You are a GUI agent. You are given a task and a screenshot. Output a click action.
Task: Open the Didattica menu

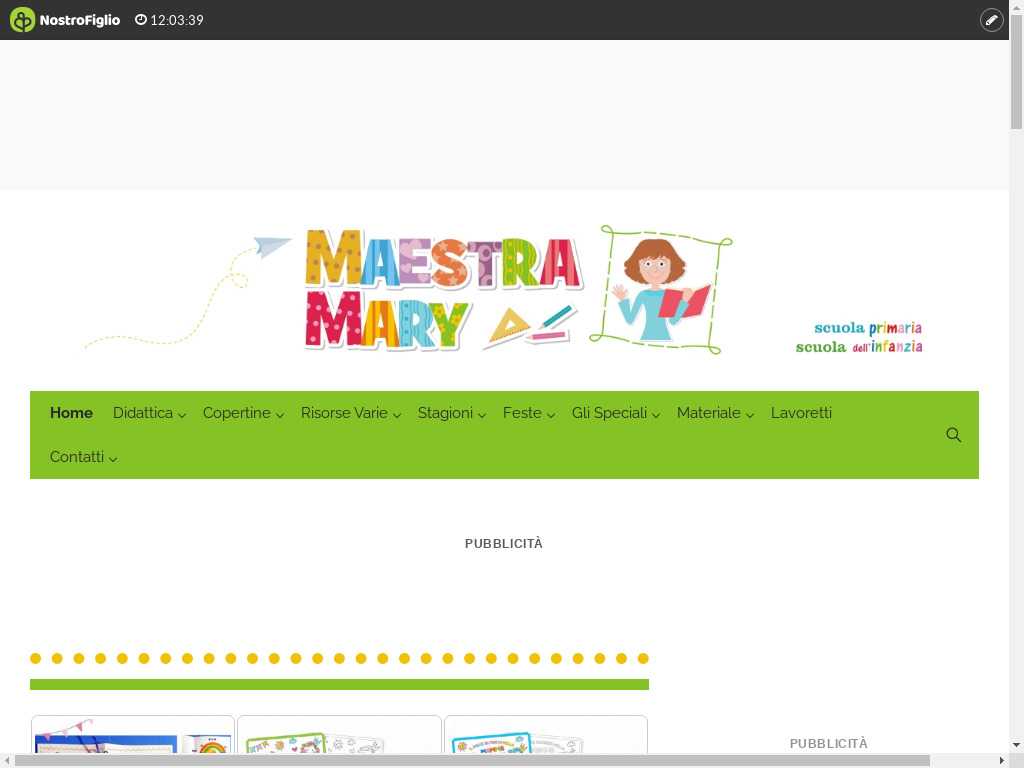coord(150,413)
